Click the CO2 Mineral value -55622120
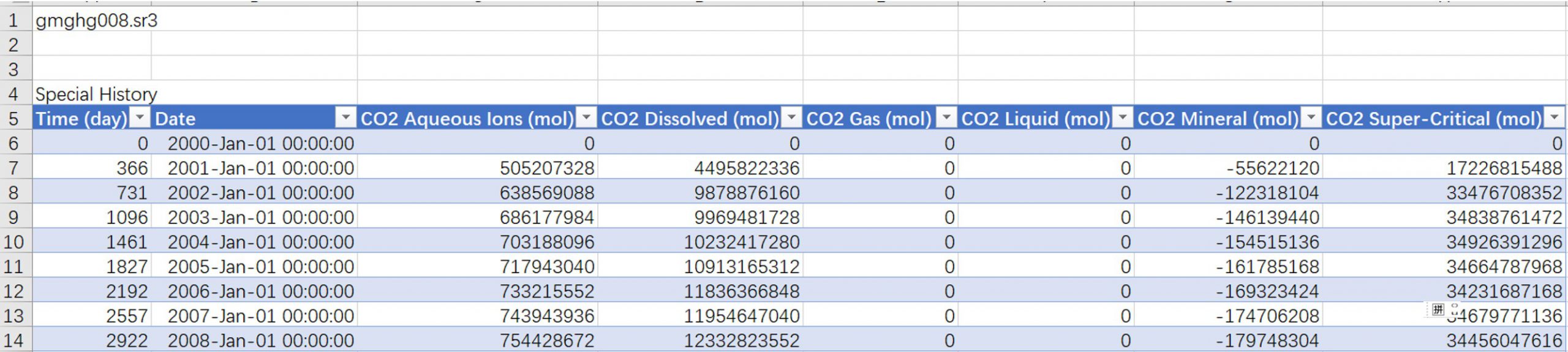The height and width of the screenshot is (352, 1568). point(1272,168)
